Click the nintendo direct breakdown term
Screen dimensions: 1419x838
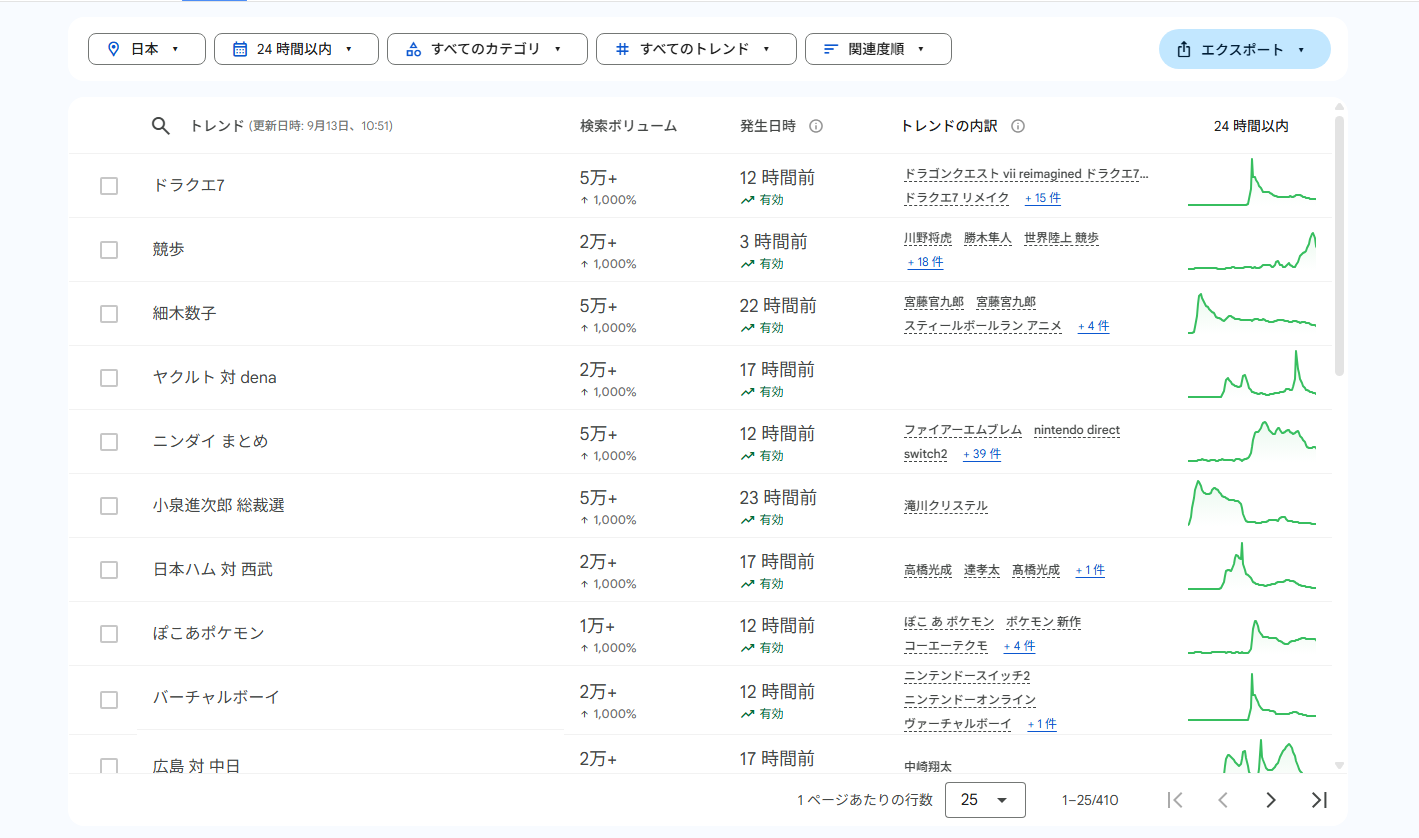pyautogui.click(x=1077, y=430)
